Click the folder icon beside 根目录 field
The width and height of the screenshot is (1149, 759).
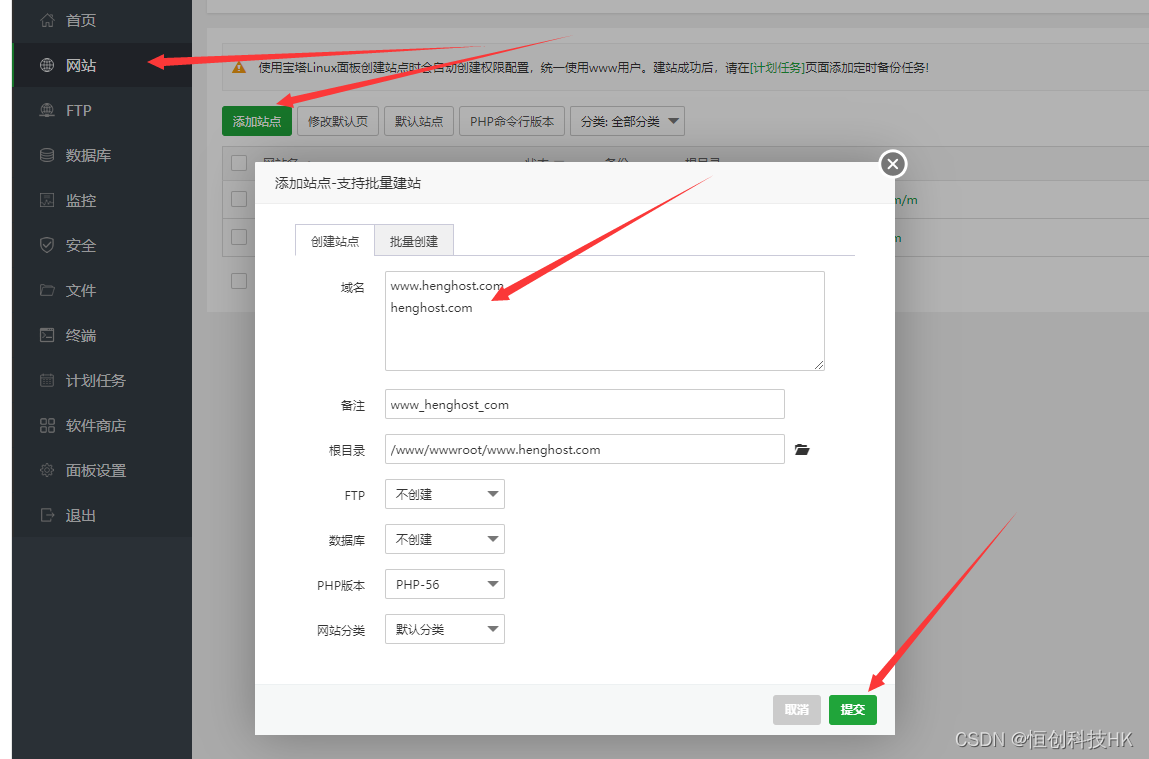tap(802, 449)
